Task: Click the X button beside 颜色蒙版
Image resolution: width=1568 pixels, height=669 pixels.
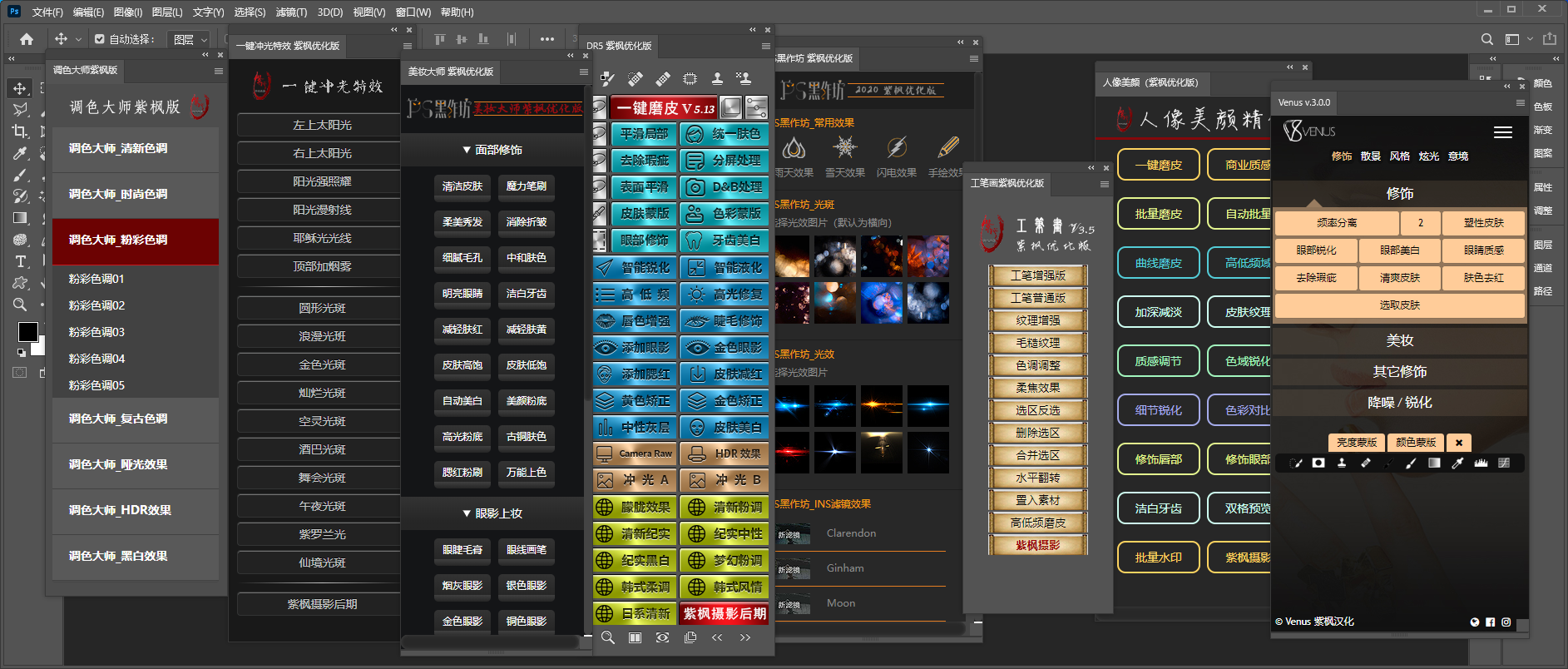Action: [x=1458, y=443]
